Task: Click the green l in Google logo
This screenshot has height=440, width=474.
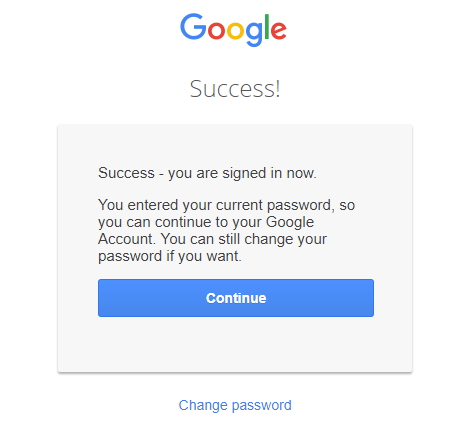Action: (267, 26)
